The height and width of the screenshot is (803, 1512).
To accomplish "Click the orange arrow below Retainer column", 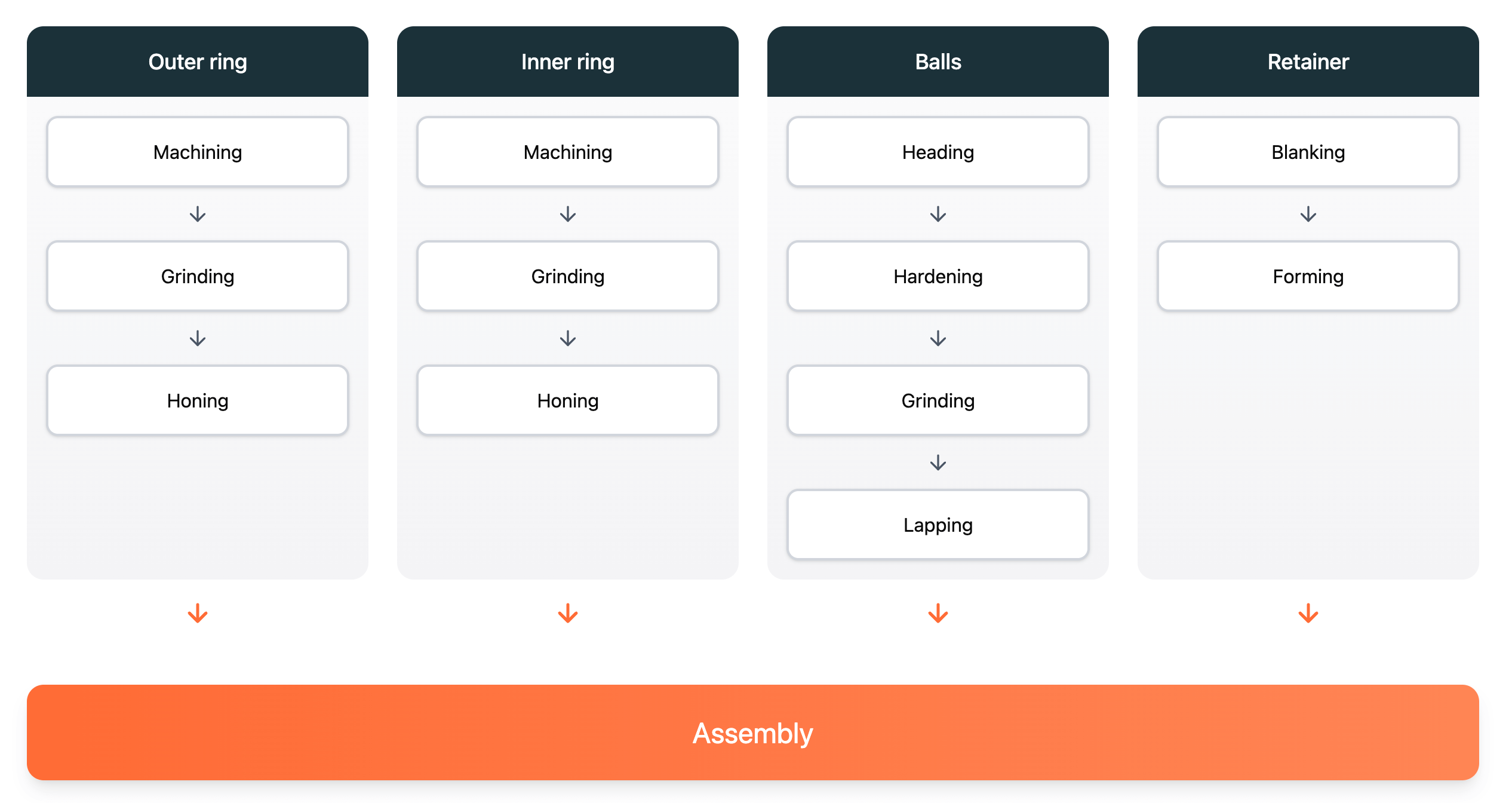I will click(x=1308, y=614).
